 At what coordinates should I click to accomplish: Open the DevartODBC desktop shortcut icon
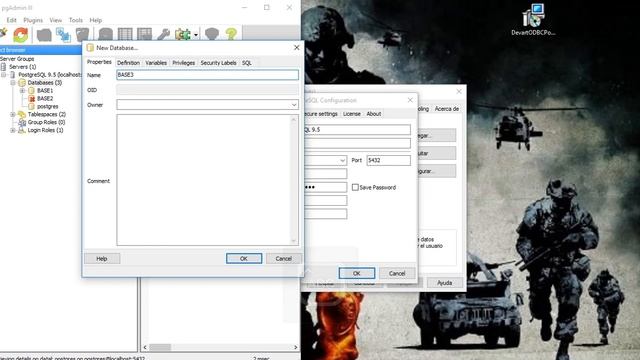coord(533,16)
